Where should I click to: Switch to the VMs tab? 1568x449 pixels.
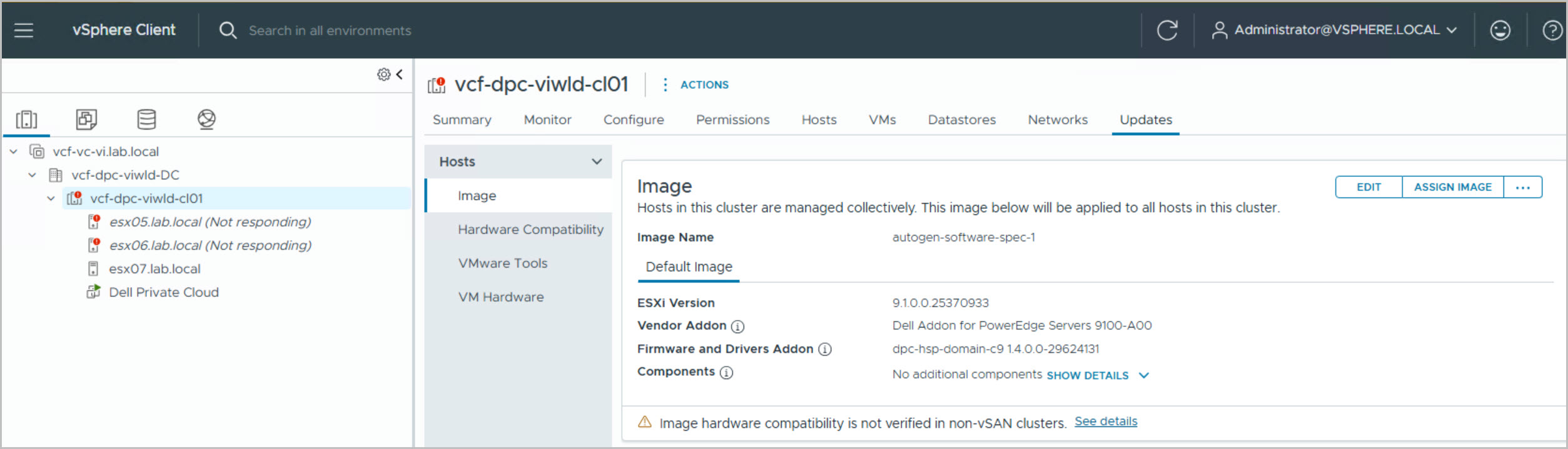(883, 119)
